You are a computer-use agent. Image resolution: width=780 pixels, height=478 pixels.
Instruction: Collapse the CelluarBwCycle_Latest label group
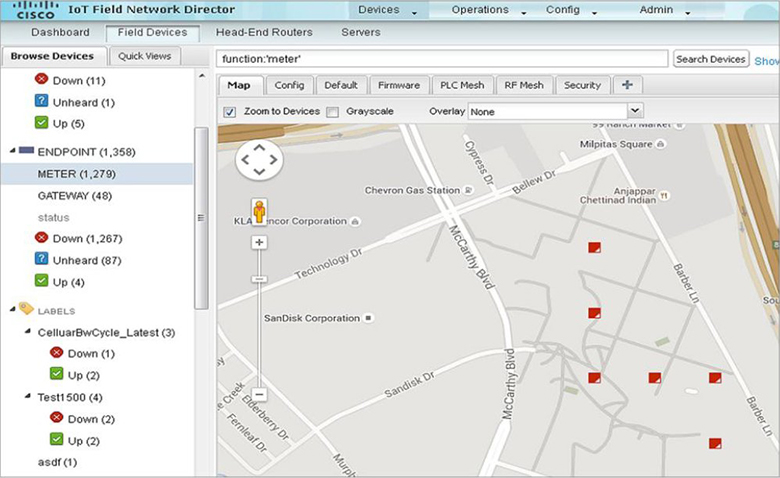[x=27, y=332]
